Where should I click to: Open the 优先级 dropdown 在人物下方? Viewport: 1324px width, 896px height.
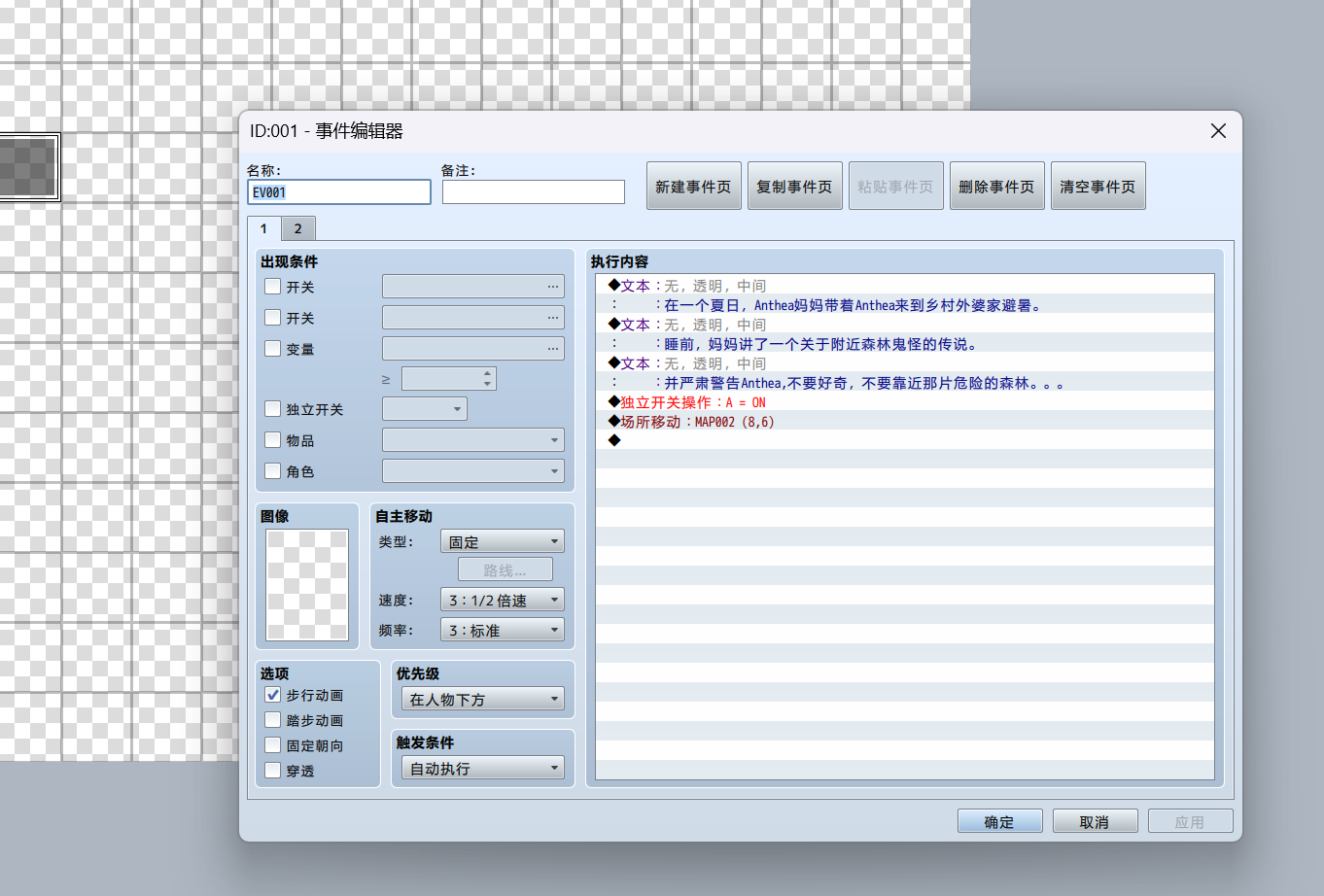(483, 699)
